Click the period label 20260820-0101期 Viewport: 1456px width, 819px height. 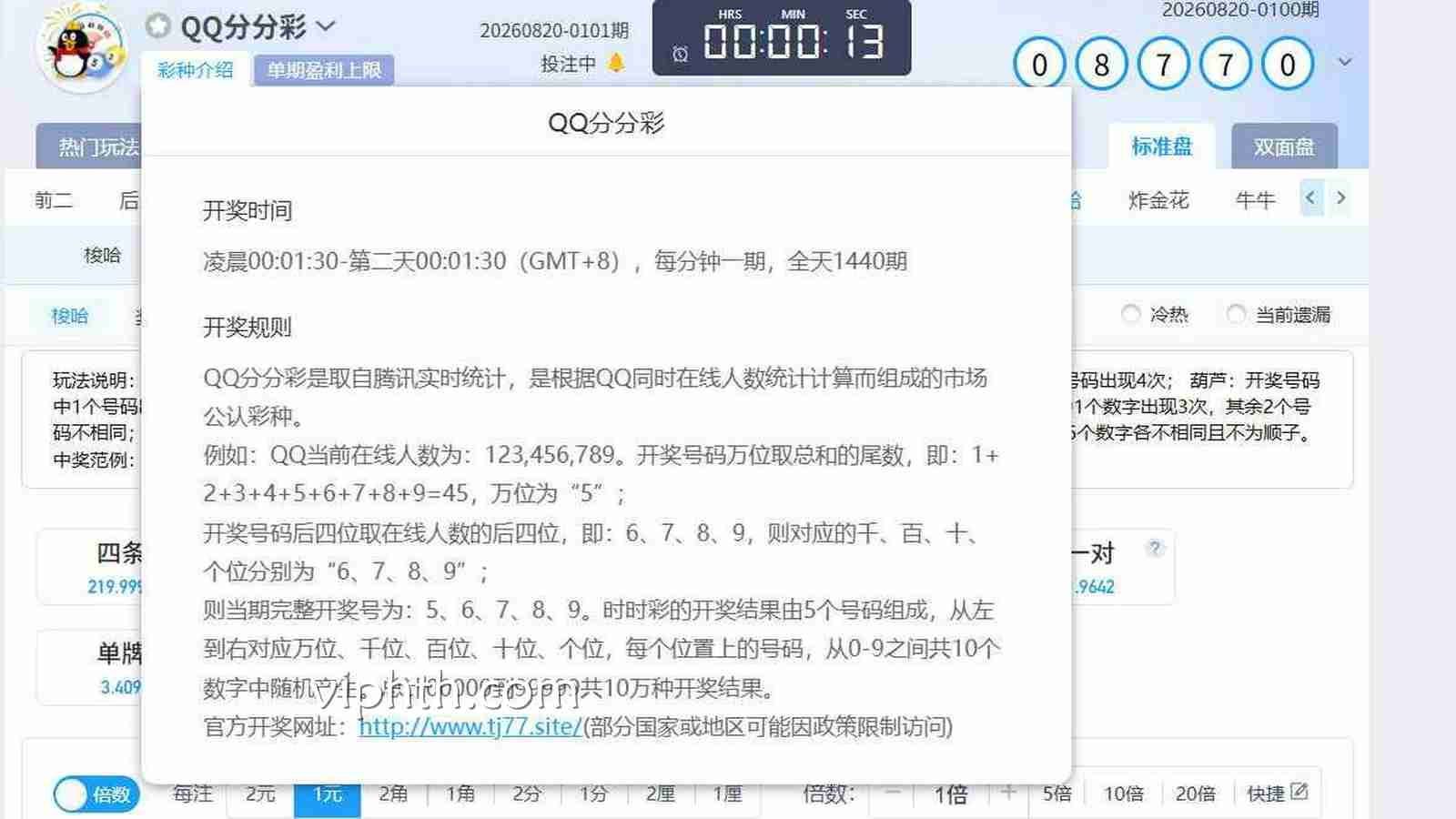(x=554, y=30)
